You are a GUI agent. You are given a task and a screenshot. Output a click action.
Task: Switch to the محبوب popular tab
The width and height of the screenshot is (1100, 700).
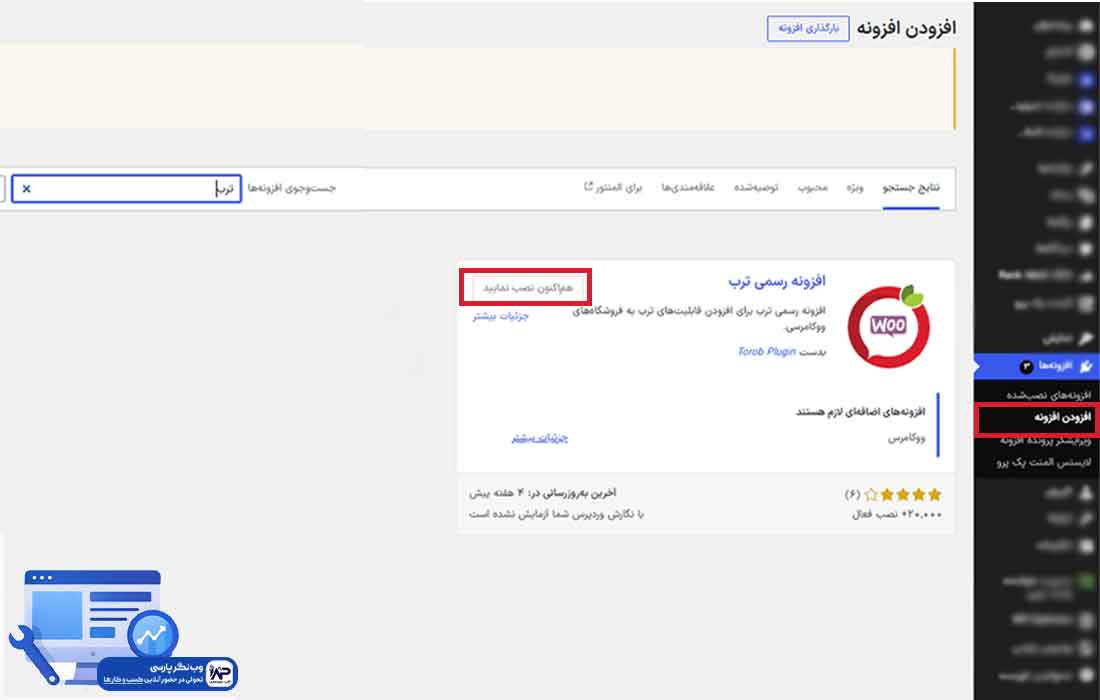tap(812, 188)
